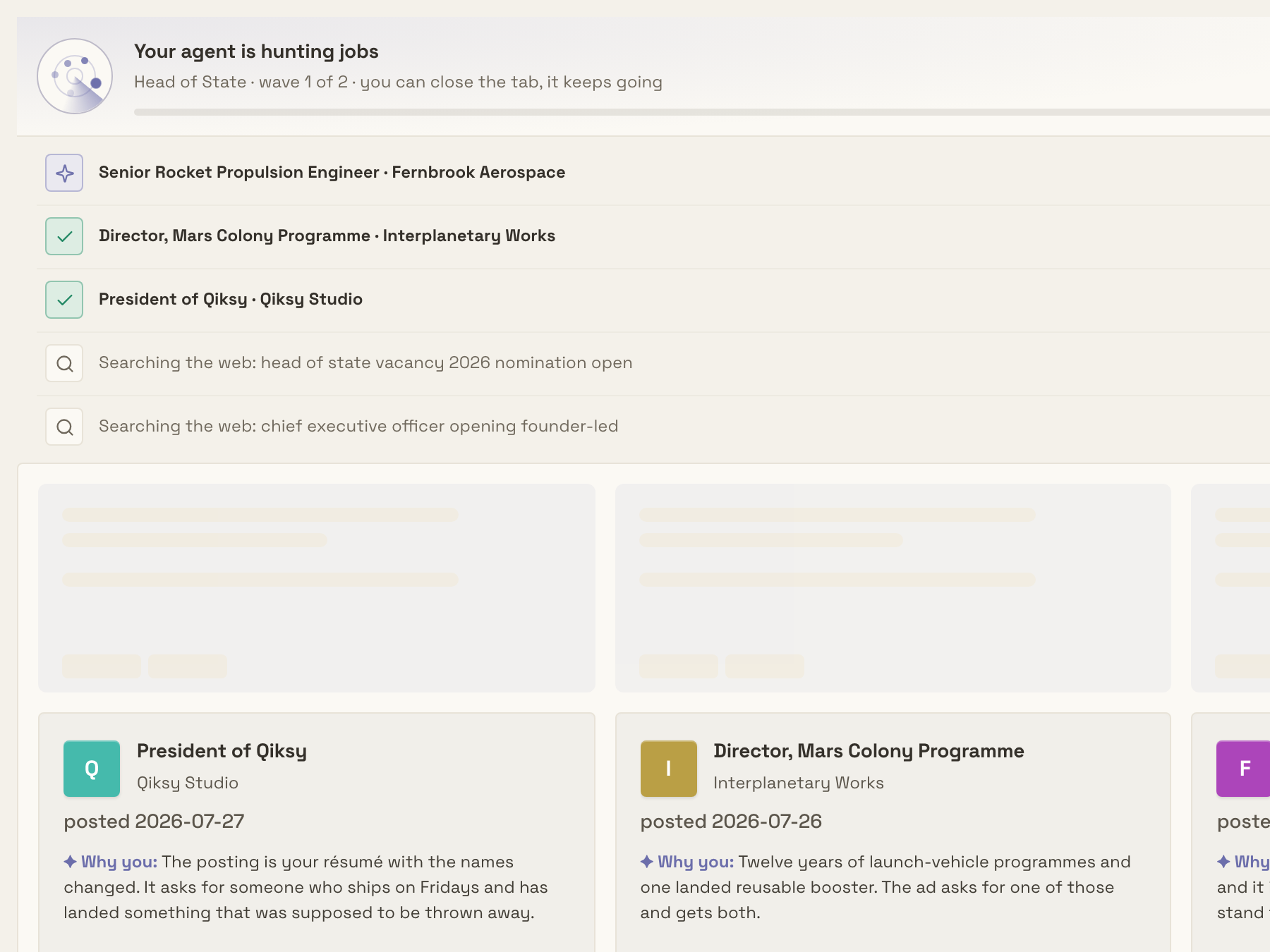
Task: Click the search icon for head of state vacancy
Action: pyautogui.click(x=64, y=363)
